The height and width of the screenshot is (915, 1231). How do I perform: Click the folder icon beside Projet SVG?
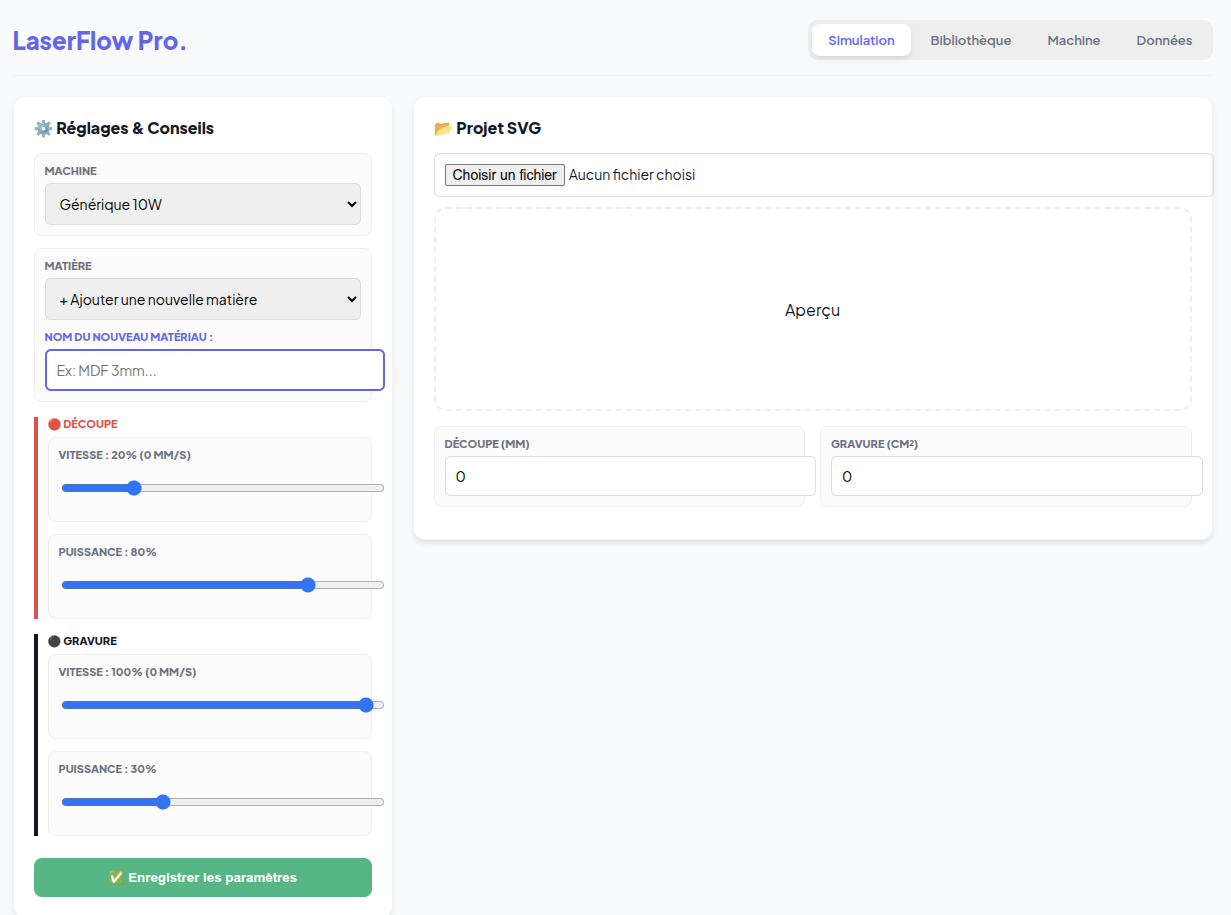coord(443,128)
